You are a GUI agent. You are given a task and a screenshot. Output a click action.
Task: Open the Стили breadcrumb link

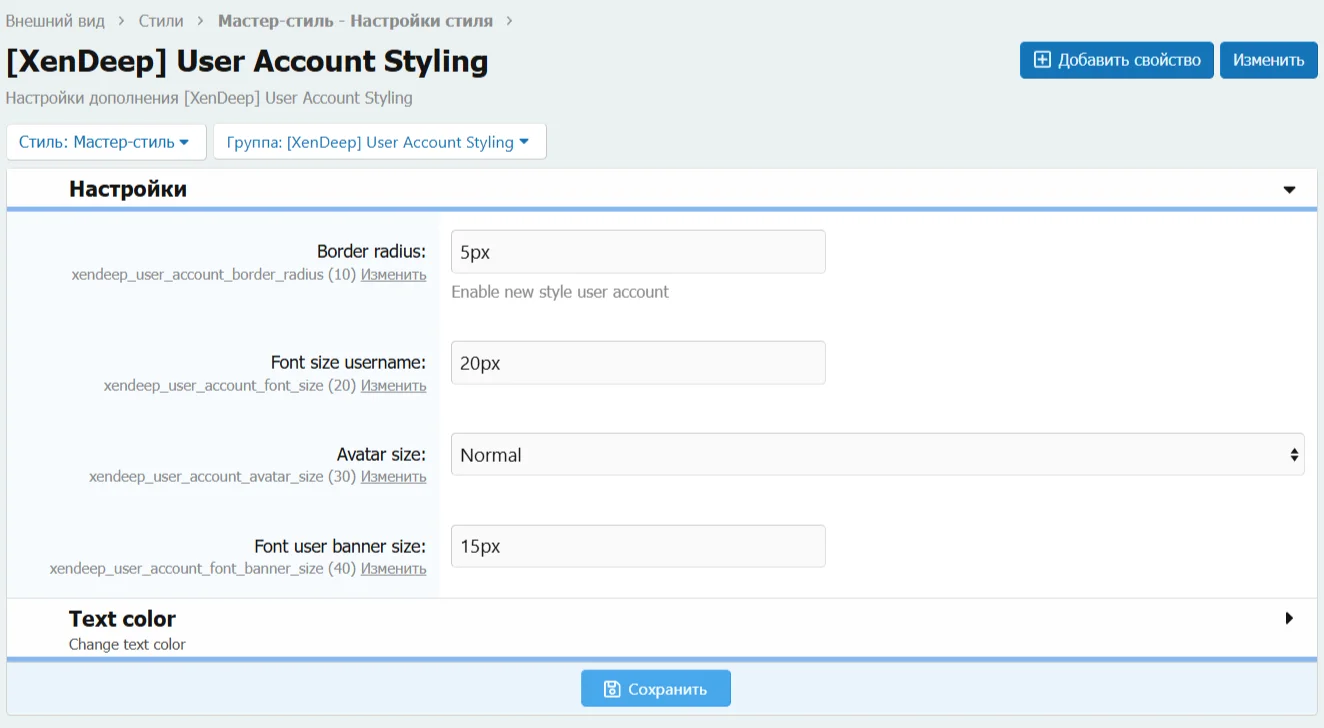pos(161,20)
